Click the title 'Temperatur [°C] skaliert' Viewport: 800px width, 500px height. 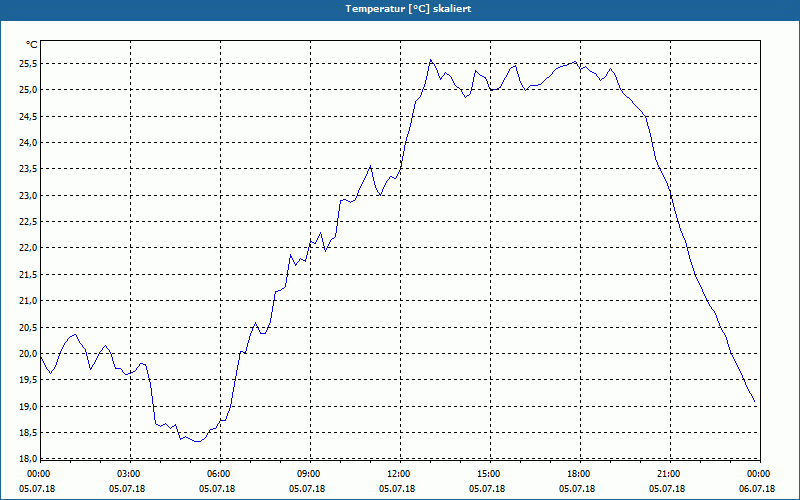tap(408, 9)
